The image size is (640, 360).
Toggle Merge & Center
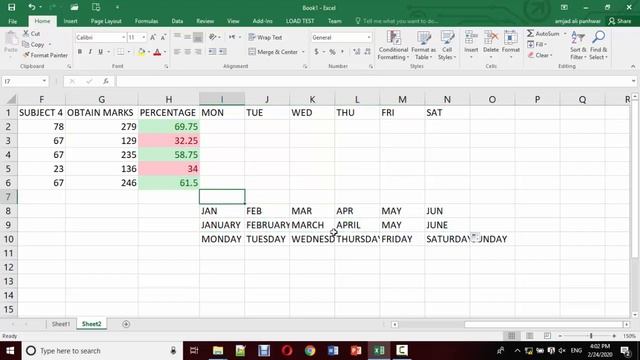[x=273, y=52]
